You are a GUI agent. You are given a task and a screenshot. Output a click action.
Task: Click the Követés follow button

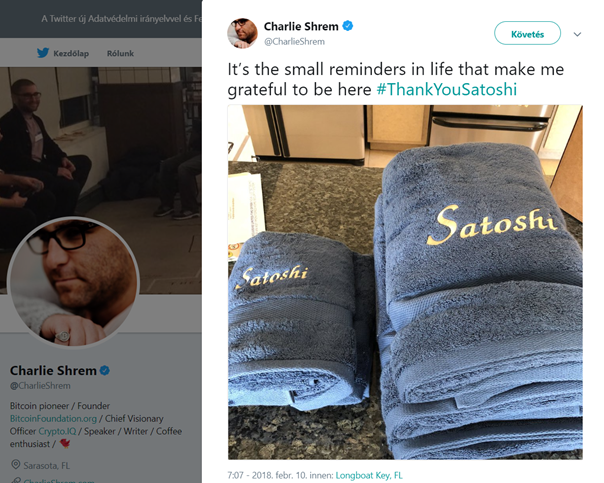click(527, 34)
